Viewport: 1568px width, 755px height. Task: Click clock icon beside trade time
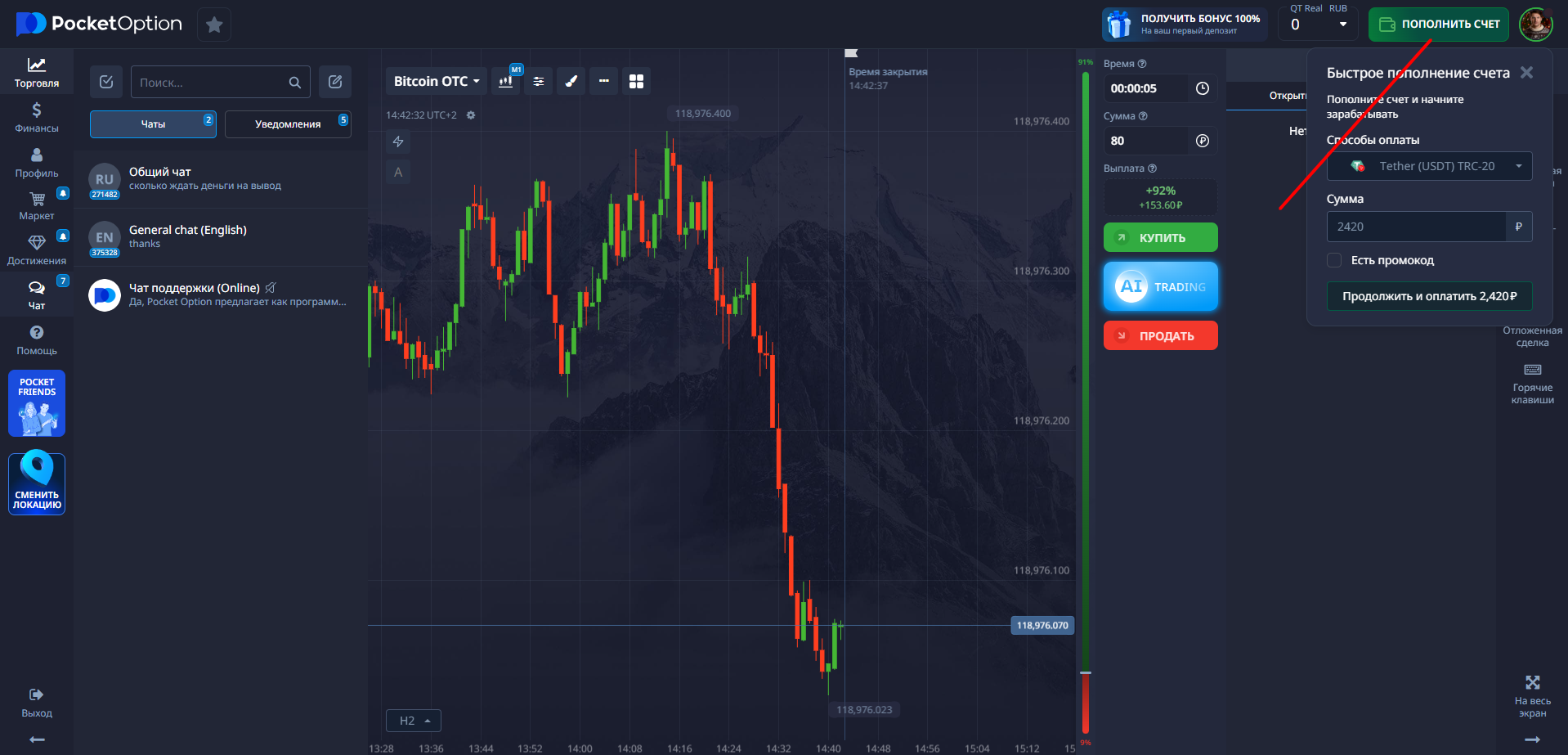[x=1202, y=88]
